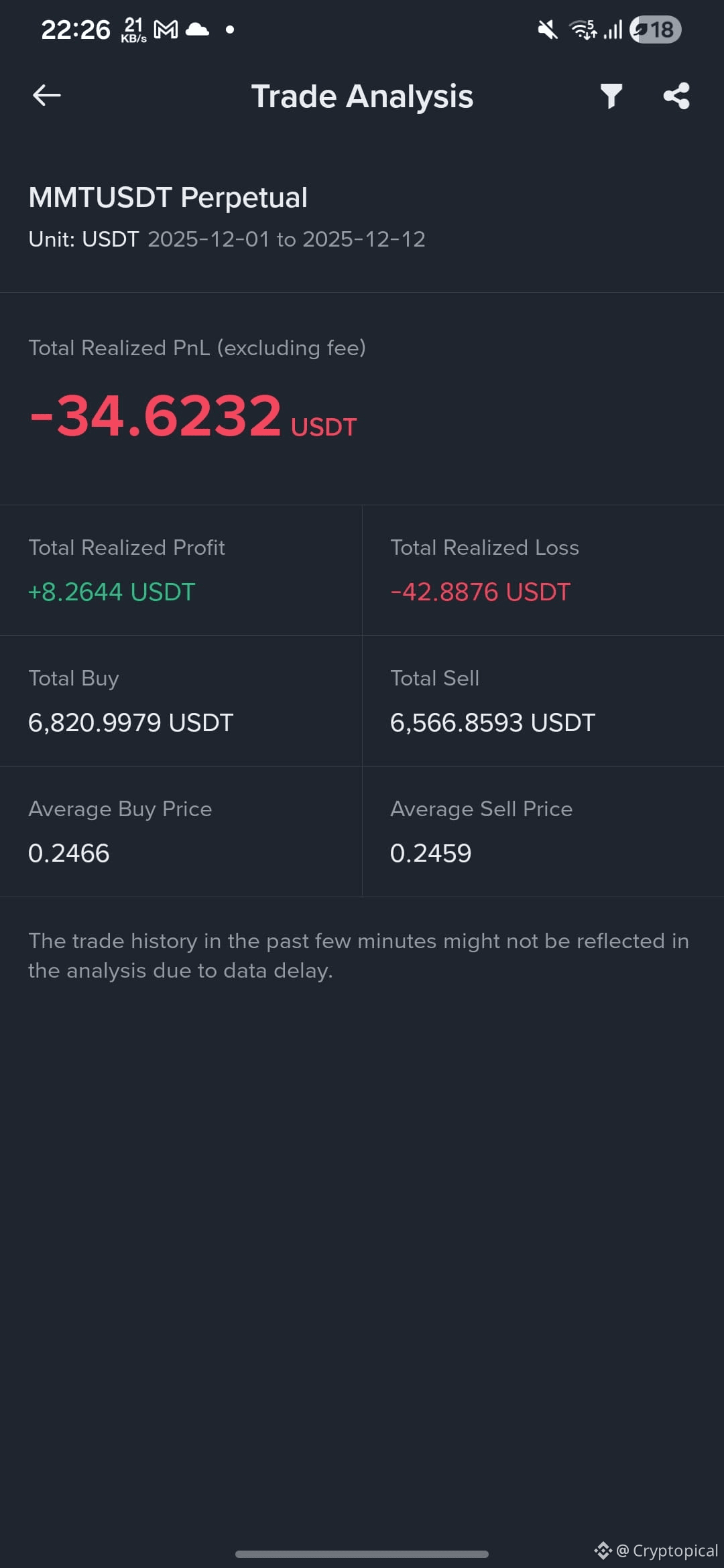The height and width of the screenshot is (1568, 724).
Task: Tap the Average Sell Price 0.2459
Action: (431, 854)
